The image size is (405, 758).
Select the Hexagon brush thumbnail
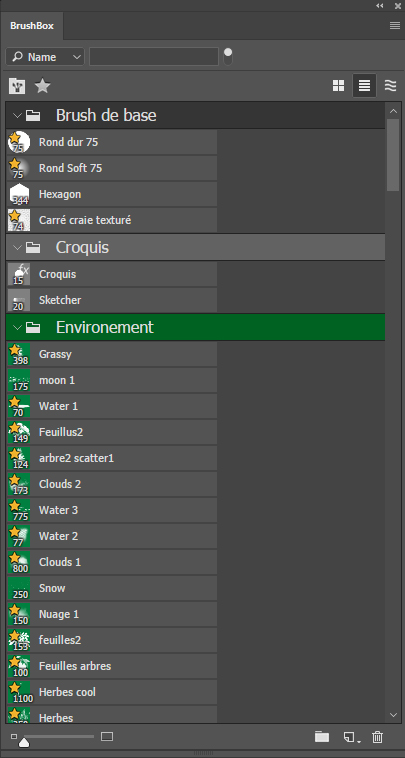coord(19,194)
